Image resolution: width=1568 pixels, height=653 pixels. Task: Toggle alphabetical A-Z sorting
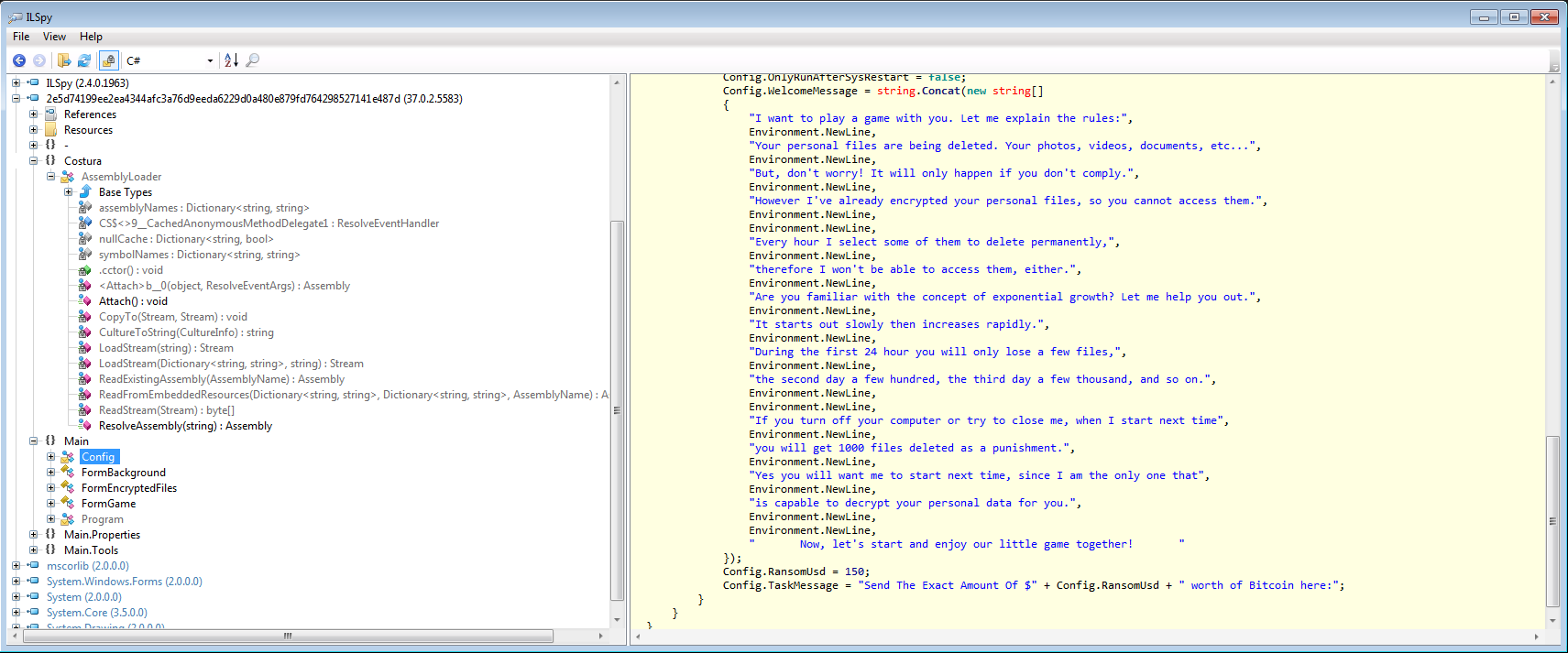231,60
